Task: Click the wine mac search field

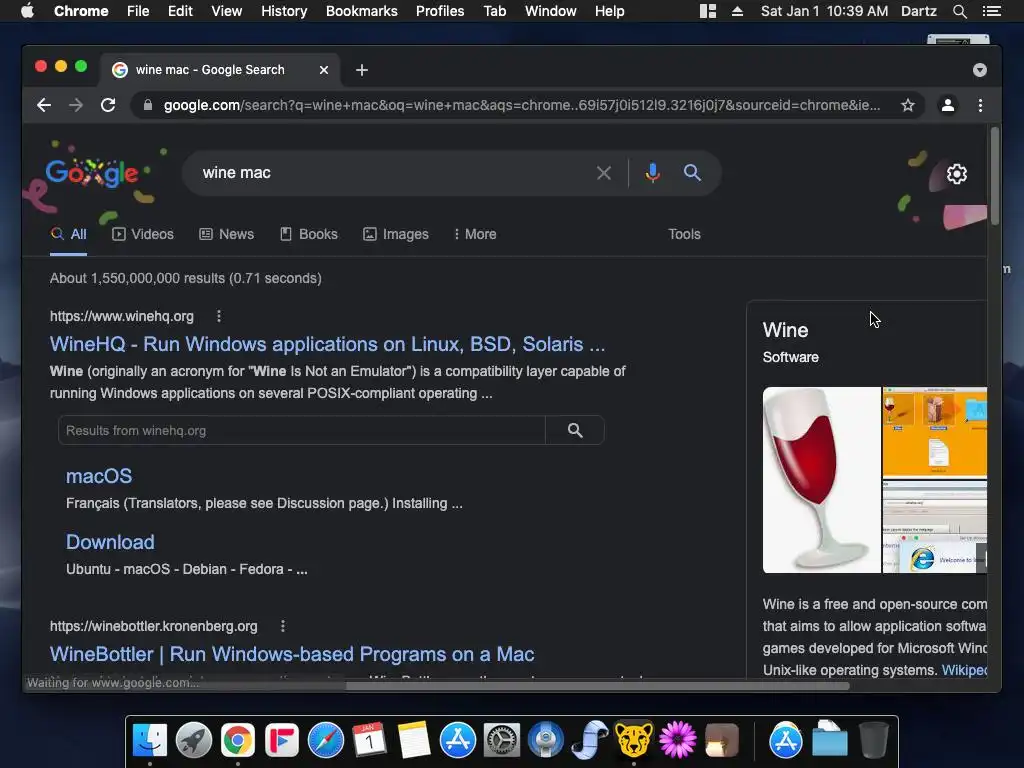Action: click(392, 173)
